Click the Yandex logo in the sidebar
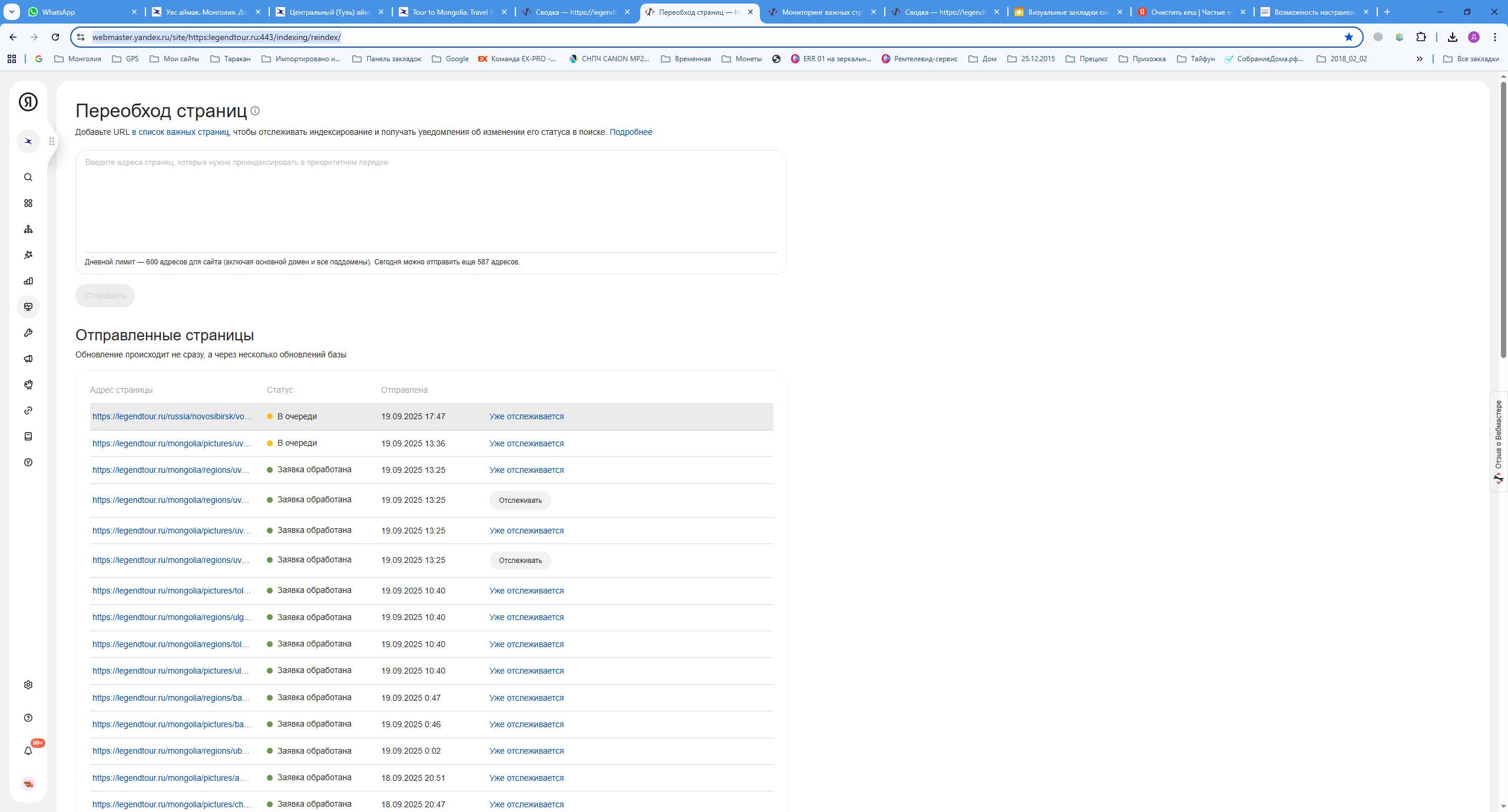Image resolution: width=1508 pixels, height=812 pixels. coord(28,102)
